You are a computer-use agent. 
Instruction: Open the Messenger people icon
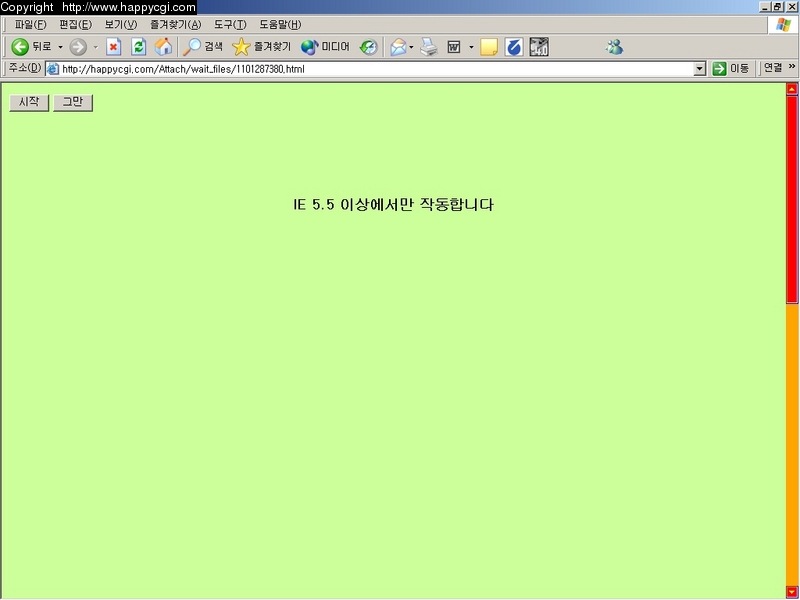tap(614, 47)
